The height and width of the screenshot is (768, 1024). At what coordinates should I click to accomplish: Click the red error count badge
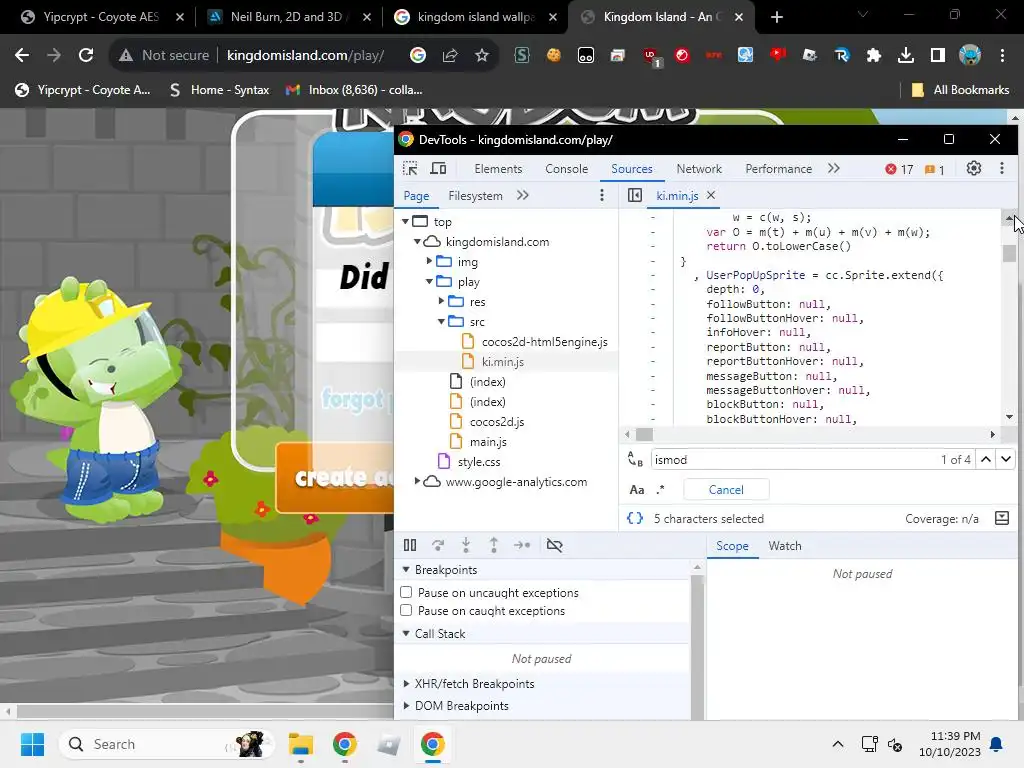(899, 169)
